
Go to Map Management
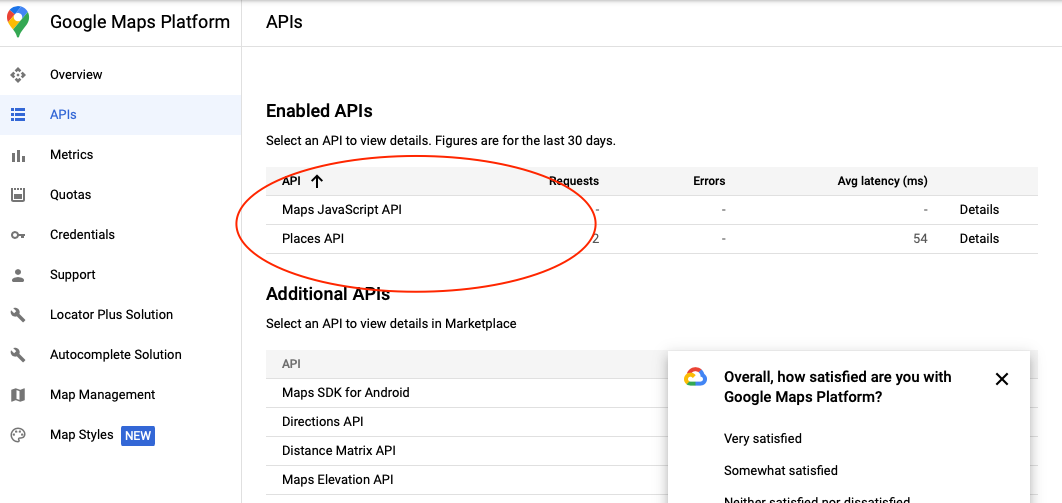103,394
